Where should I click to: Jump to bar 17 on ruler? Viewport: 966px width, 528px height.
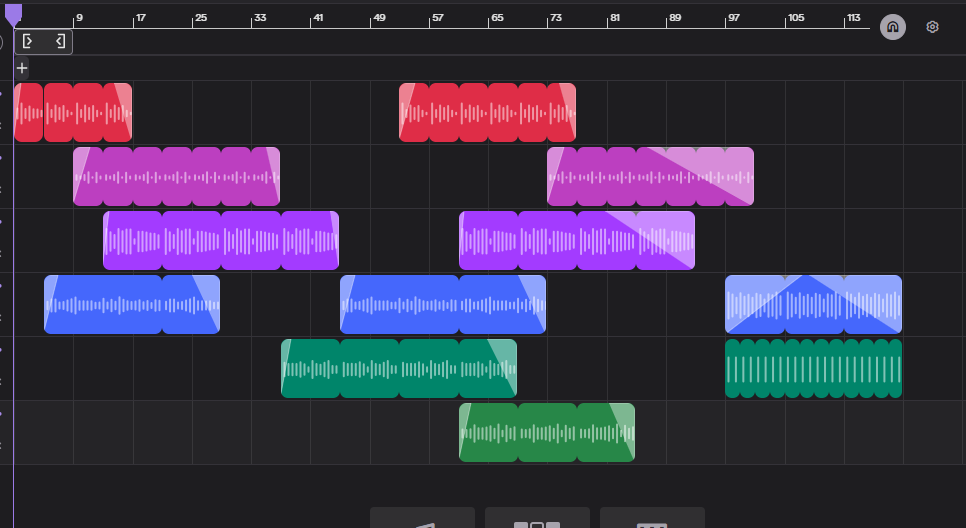tap(140, 18)
